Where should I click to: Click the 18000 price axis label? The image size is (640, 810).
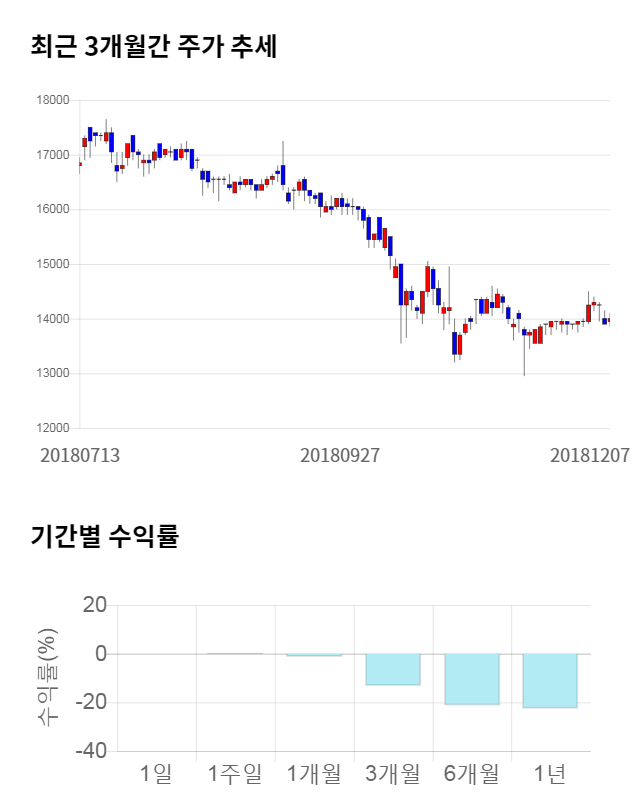[x=53, y=100]
